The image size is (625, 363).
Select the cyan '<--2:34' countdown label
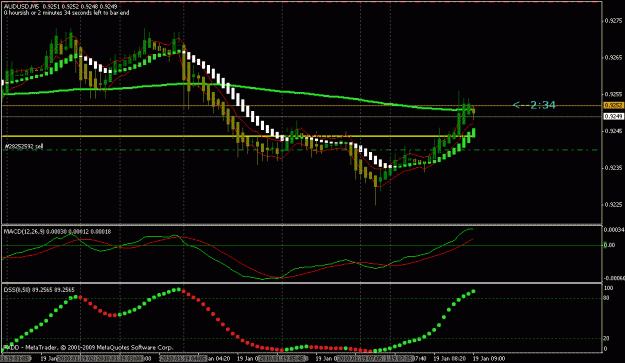click(534, 105)
